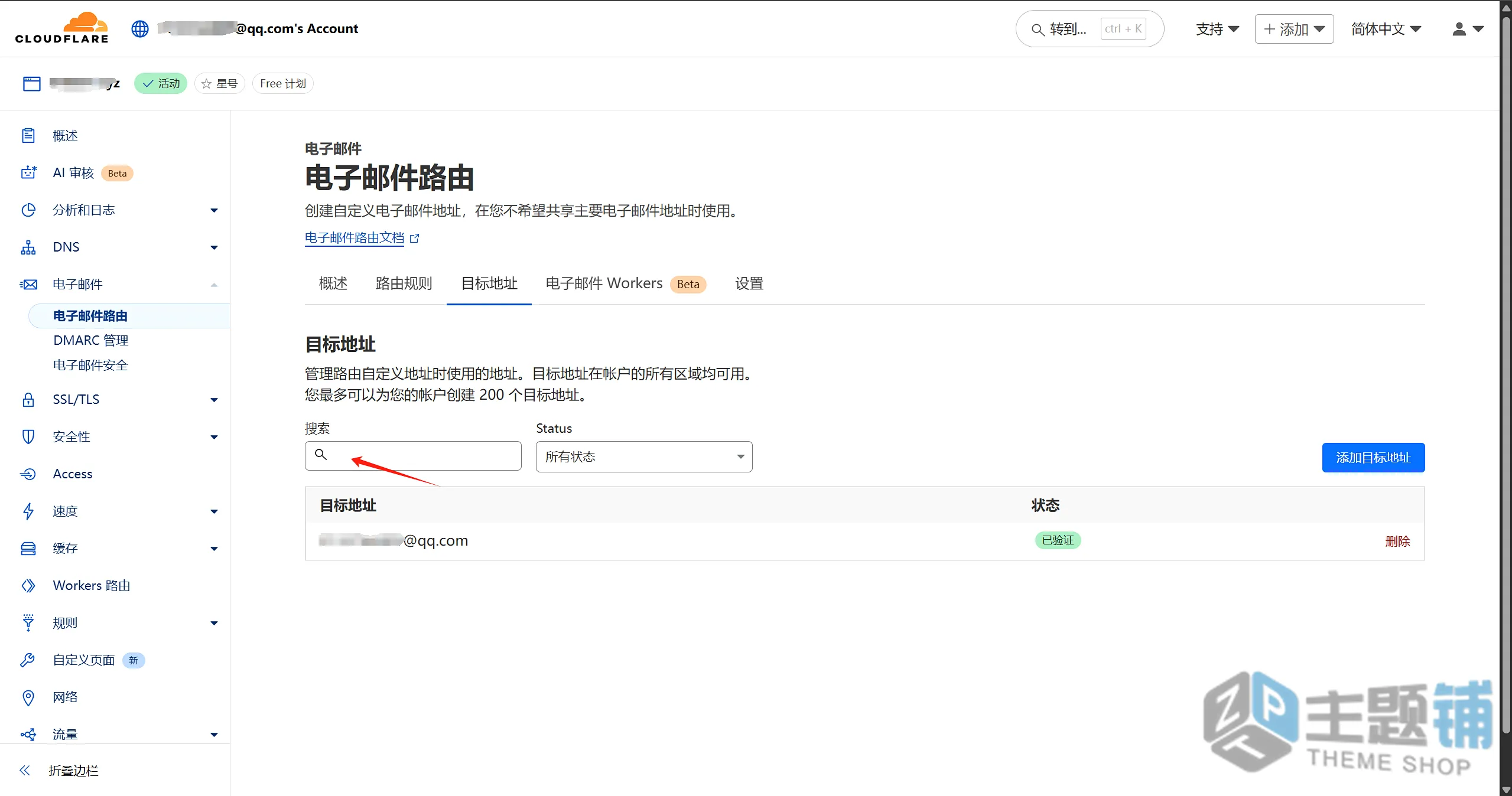Open the 设置 tab

pyautogui.click(x=749, y=284)
